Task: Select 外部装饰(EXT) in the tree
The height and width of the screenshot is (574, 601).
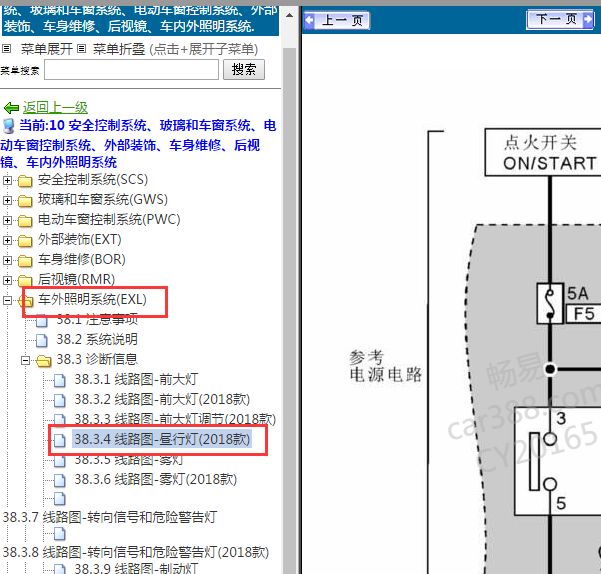Action: click(79, 239)
